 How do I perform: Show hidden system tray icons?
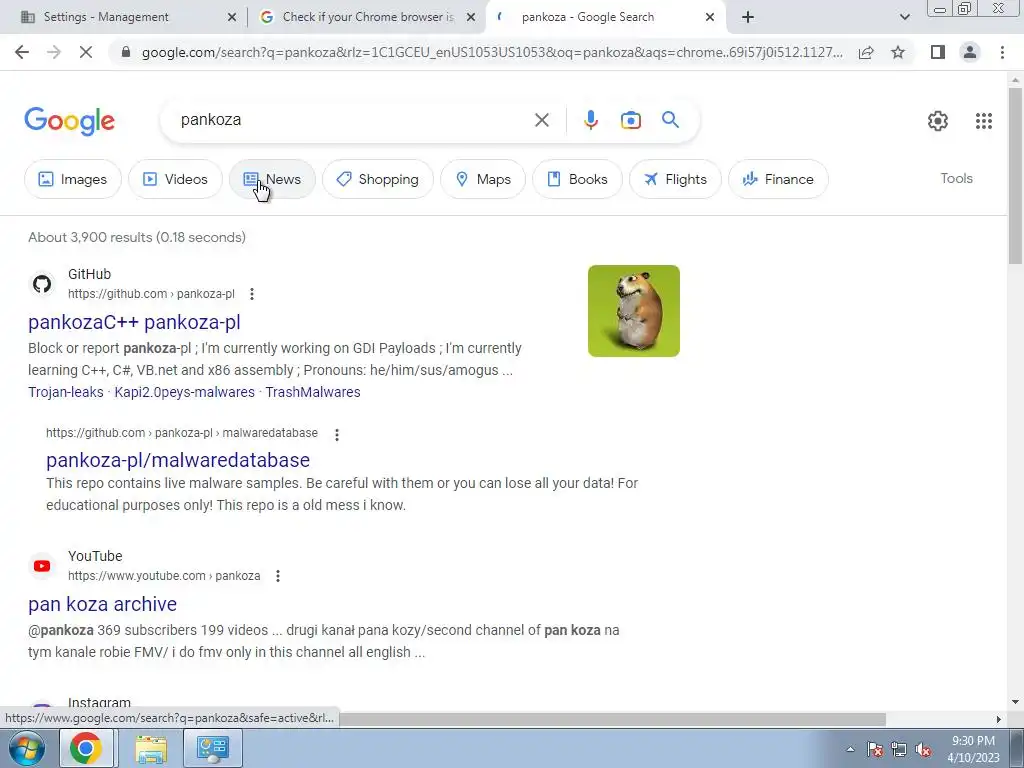pyautogui.click(x=850, y=749)
